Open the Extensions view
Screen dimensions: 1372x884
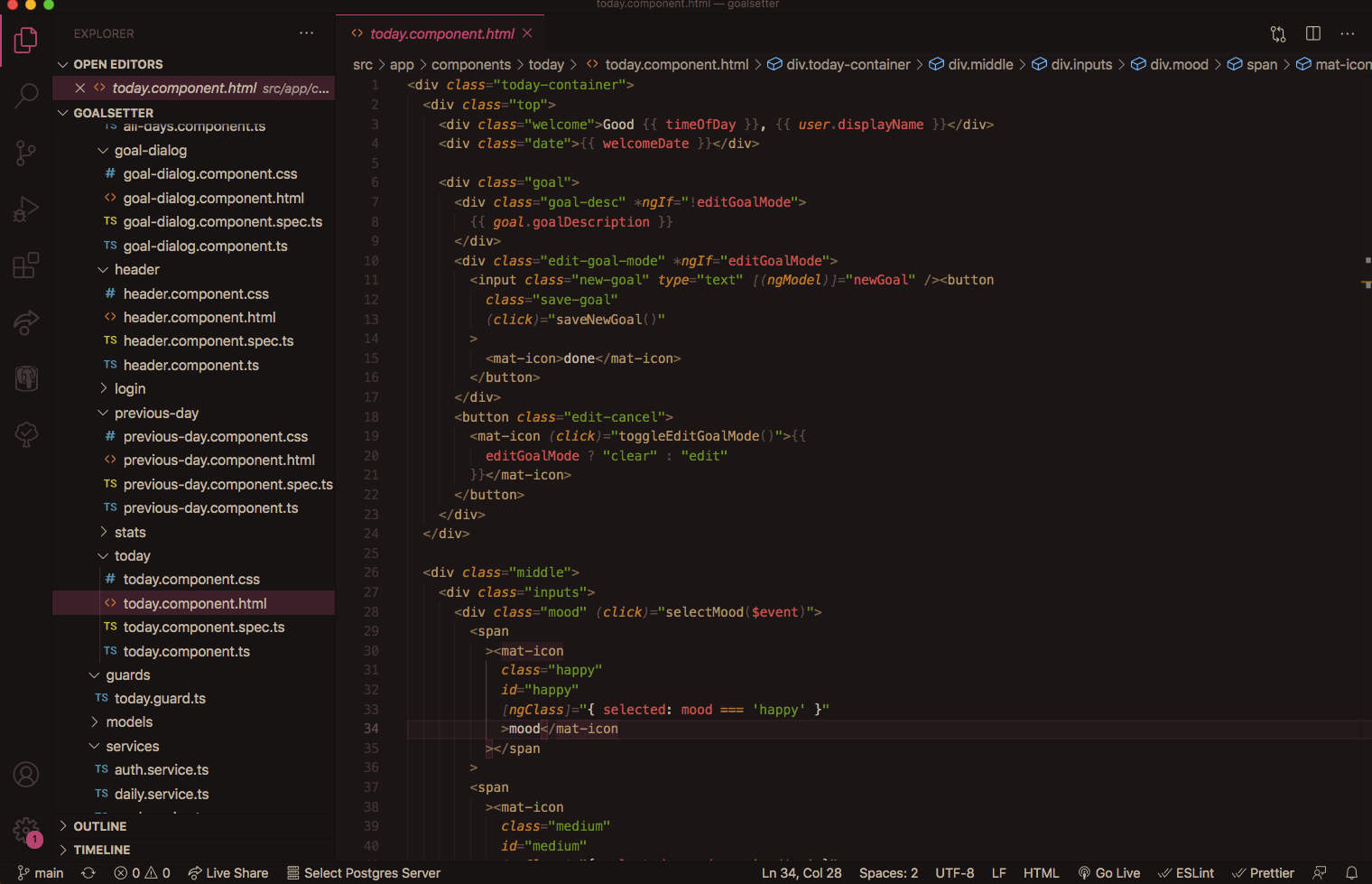(x=26, y=265)
